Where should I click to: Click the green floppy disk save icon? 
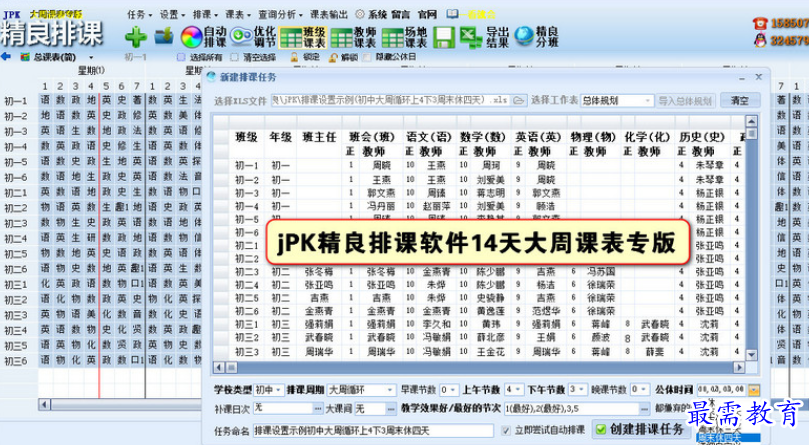click(444, 37)
